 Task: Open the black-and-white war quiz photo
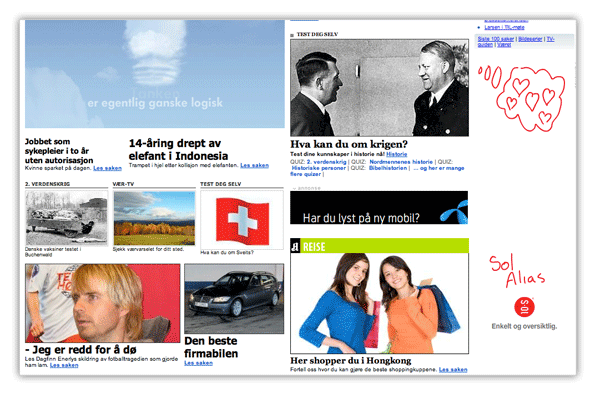379,88
